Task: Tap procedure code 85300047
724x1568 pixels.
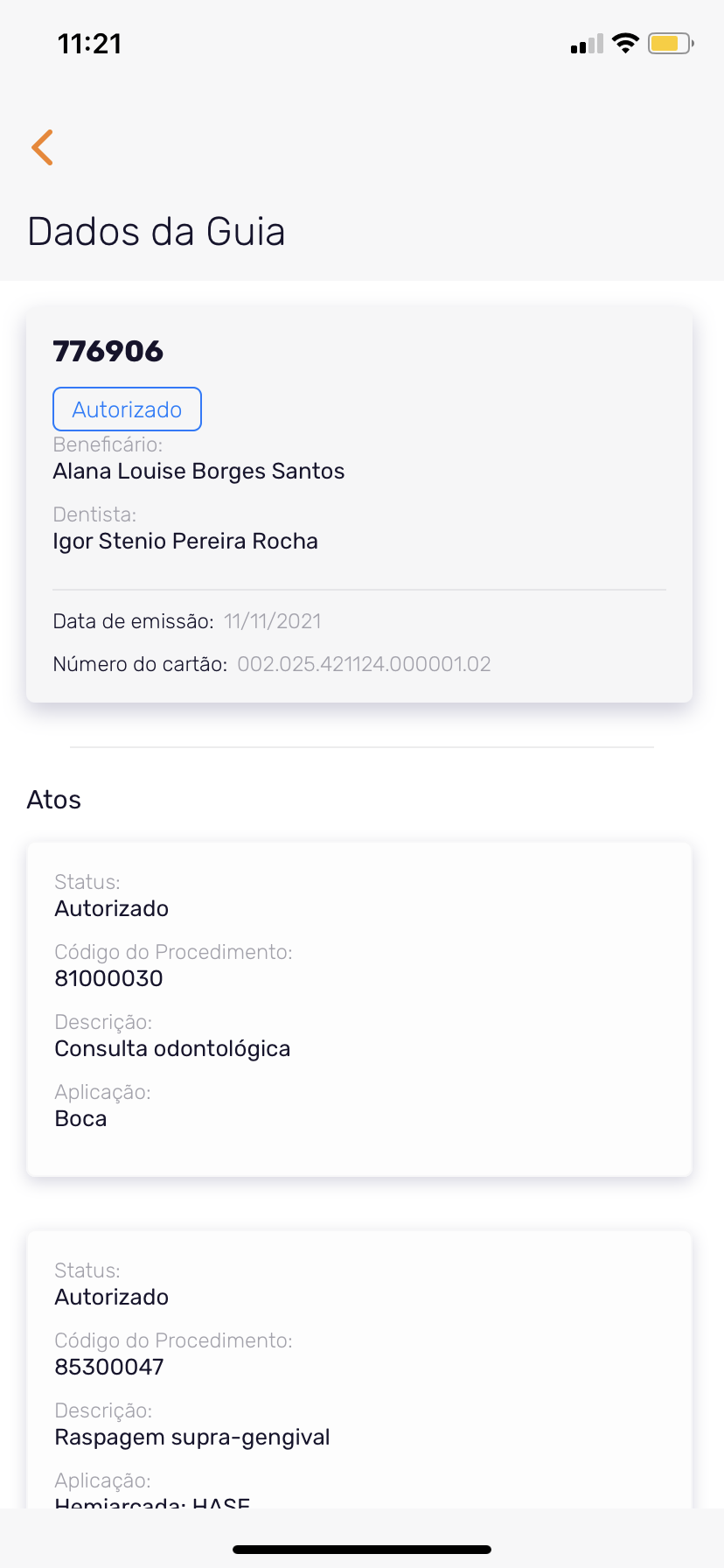Action: (x=109, y=1367)
